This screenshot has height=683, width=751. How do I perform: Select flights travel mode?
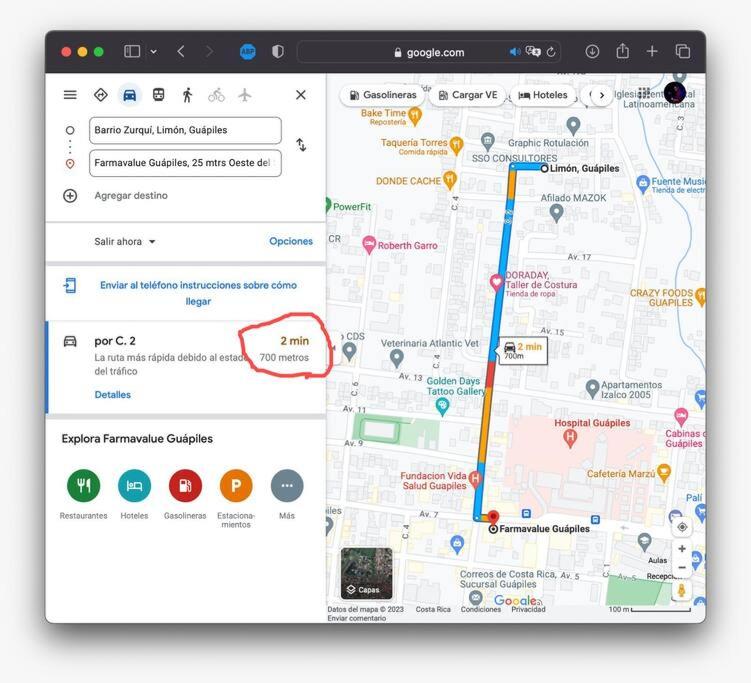click(245, 95)
